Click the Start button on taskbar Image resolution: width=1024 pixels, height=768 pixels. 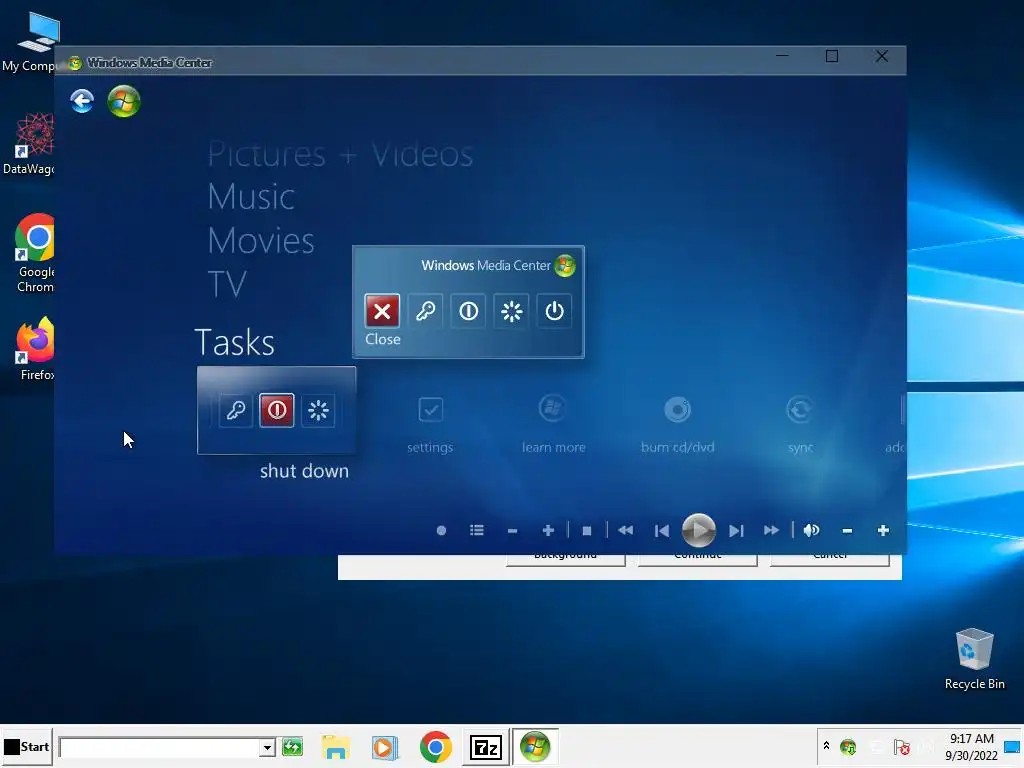coord(27,747)
